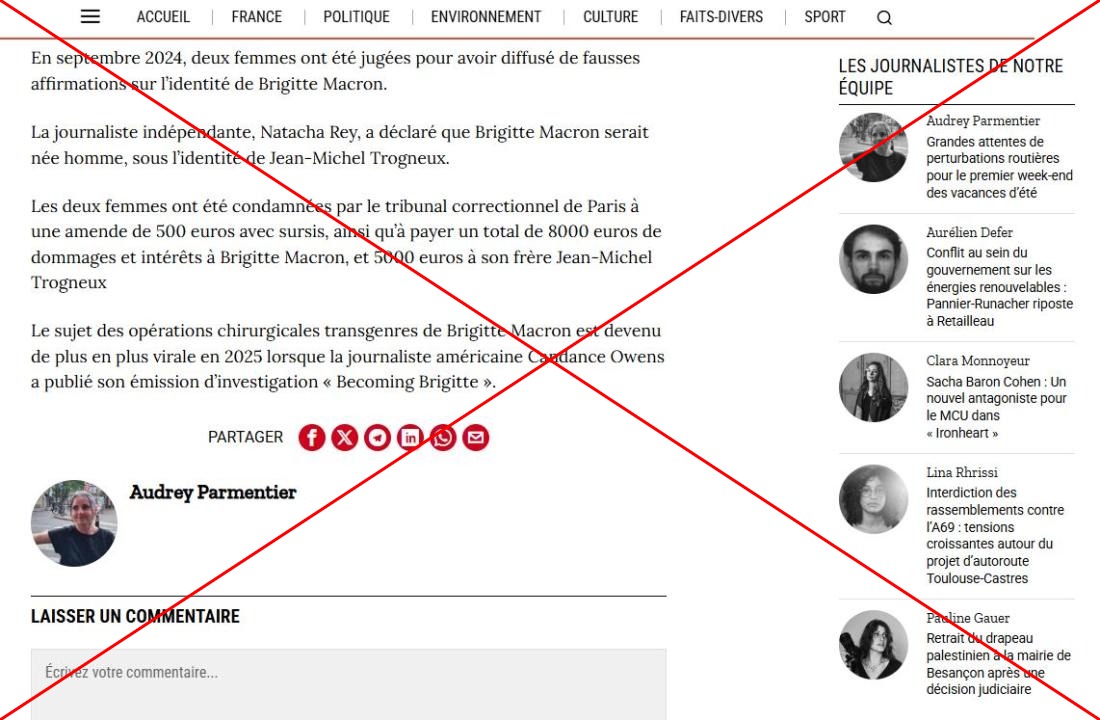Click Aurélien Defer's portrait thumbnail

coord(873,259)
